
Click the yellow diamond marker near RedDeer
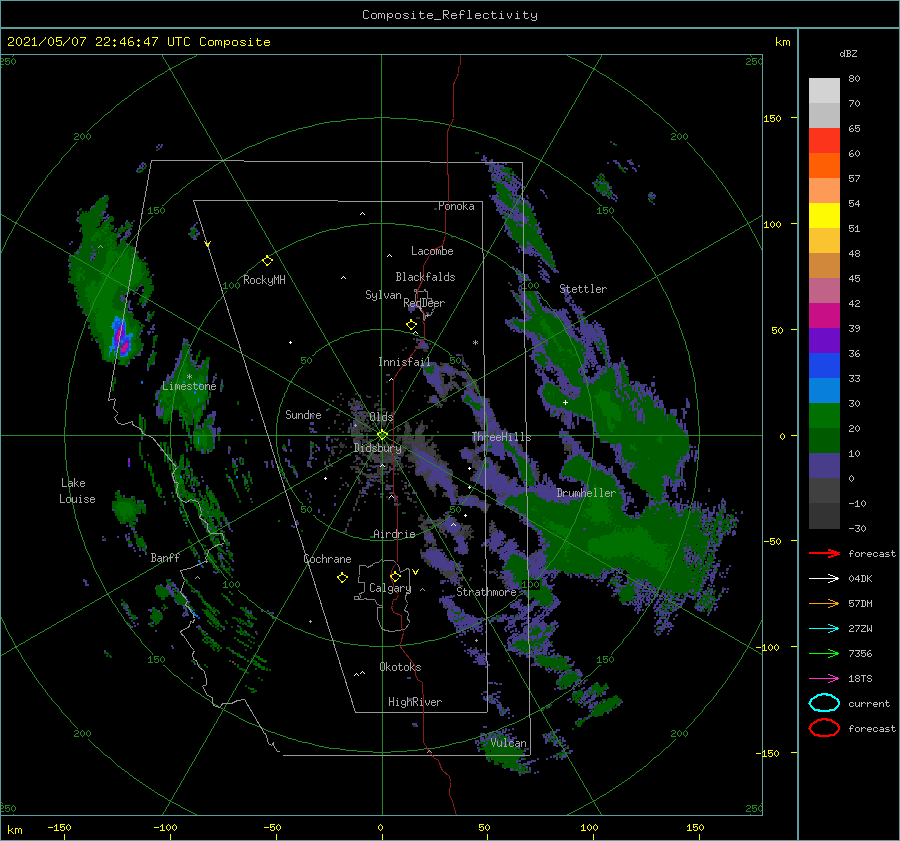coord(411,325)
